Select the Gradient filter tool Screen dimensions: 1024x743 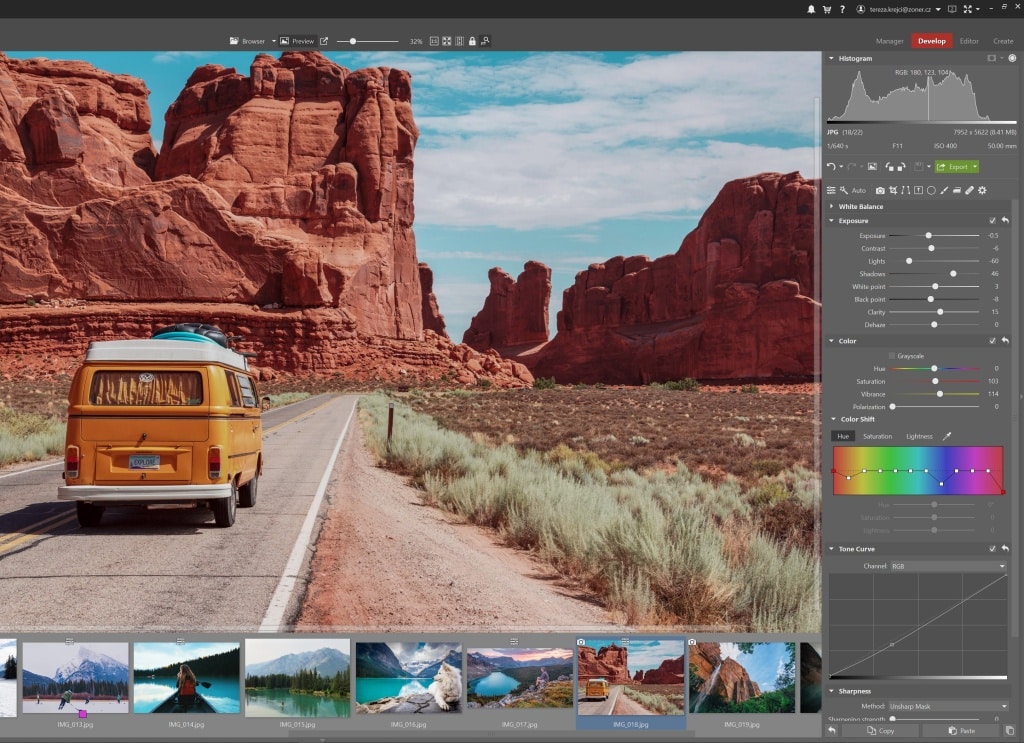[x=957, y=190]
